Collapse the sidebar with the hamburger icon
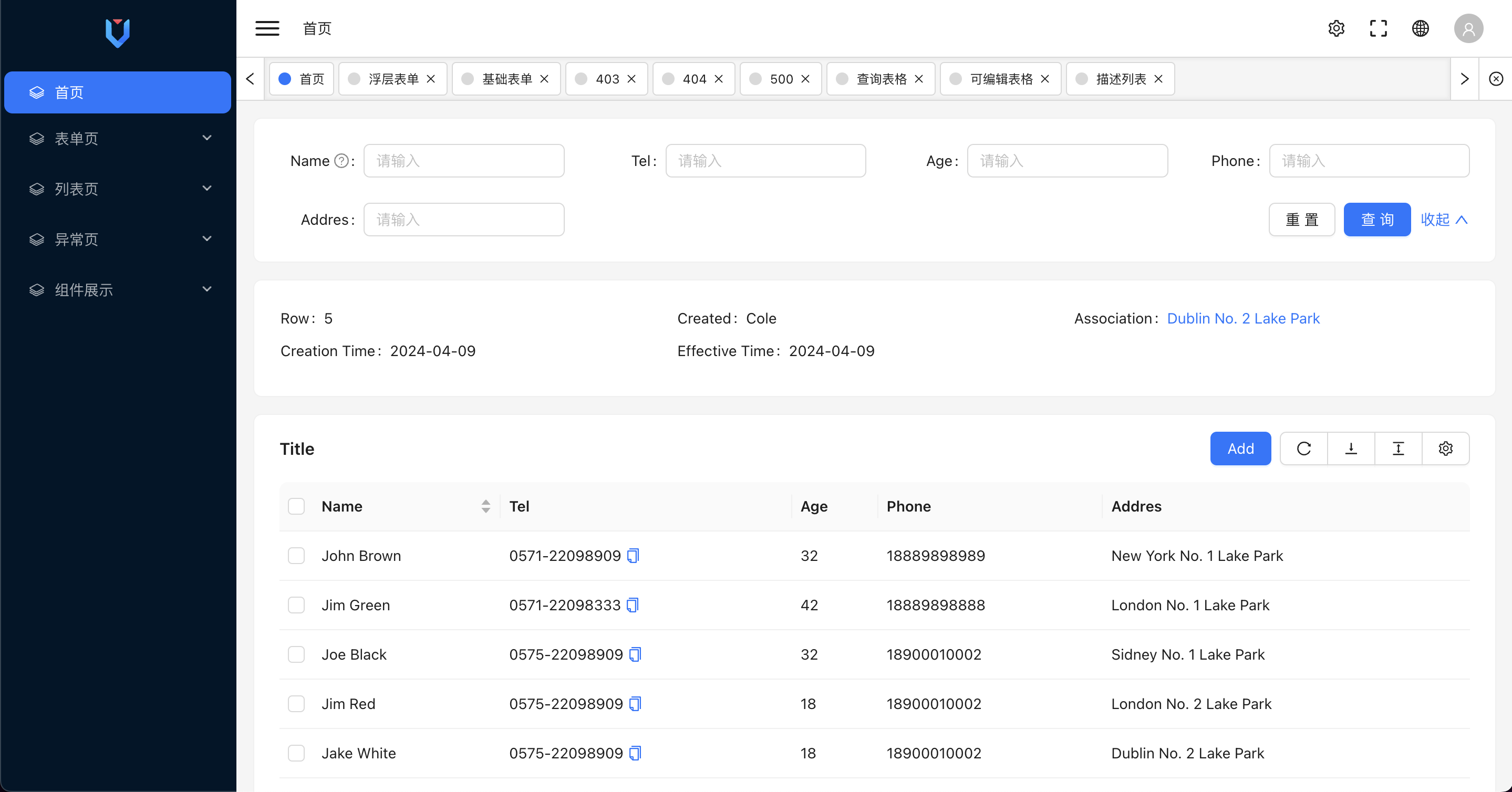The height and width of the screenshot is (792, 1512). click(267, 28)
